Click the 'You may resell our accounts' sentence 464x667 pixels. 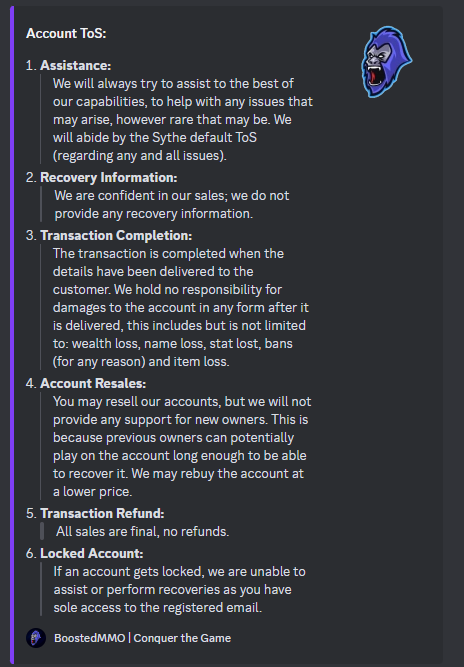pyautogui.click(x=182, y=410)
